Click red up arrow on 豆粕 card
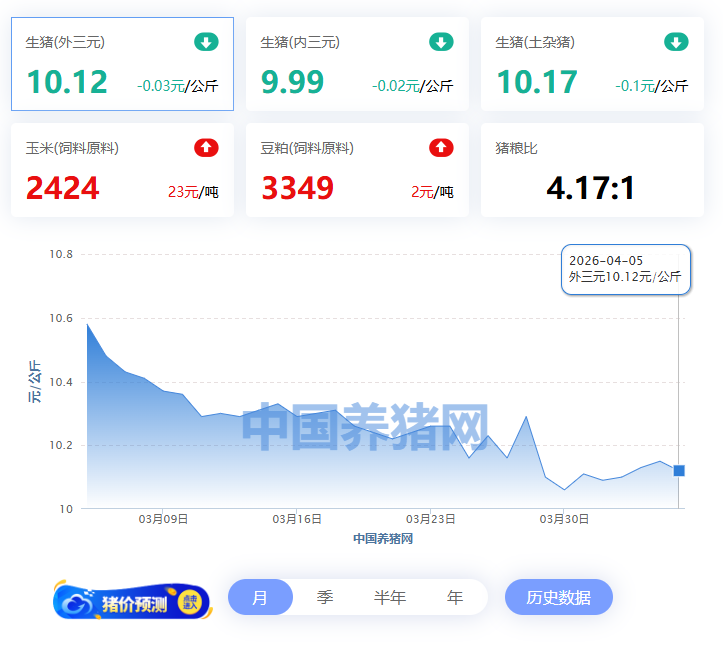The image size is (723, 648). point(441,148)
